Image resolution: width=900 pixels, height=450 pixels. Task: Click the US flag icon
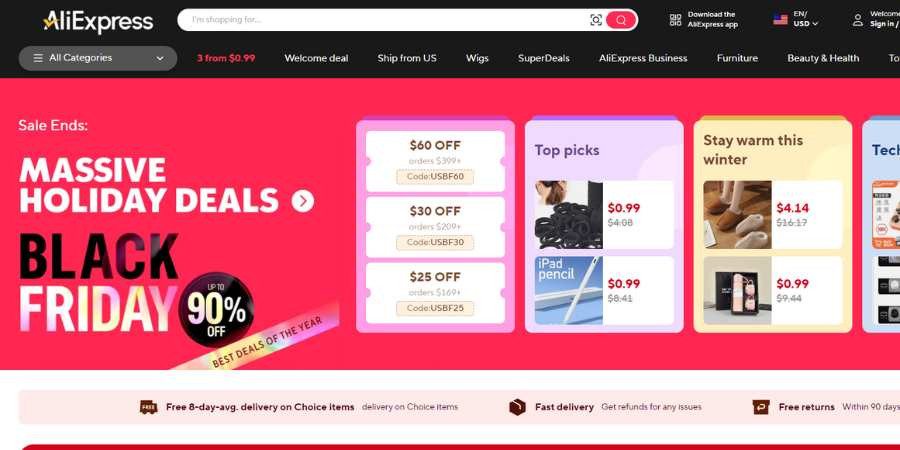pyautogui.click(x=780, y=20)
